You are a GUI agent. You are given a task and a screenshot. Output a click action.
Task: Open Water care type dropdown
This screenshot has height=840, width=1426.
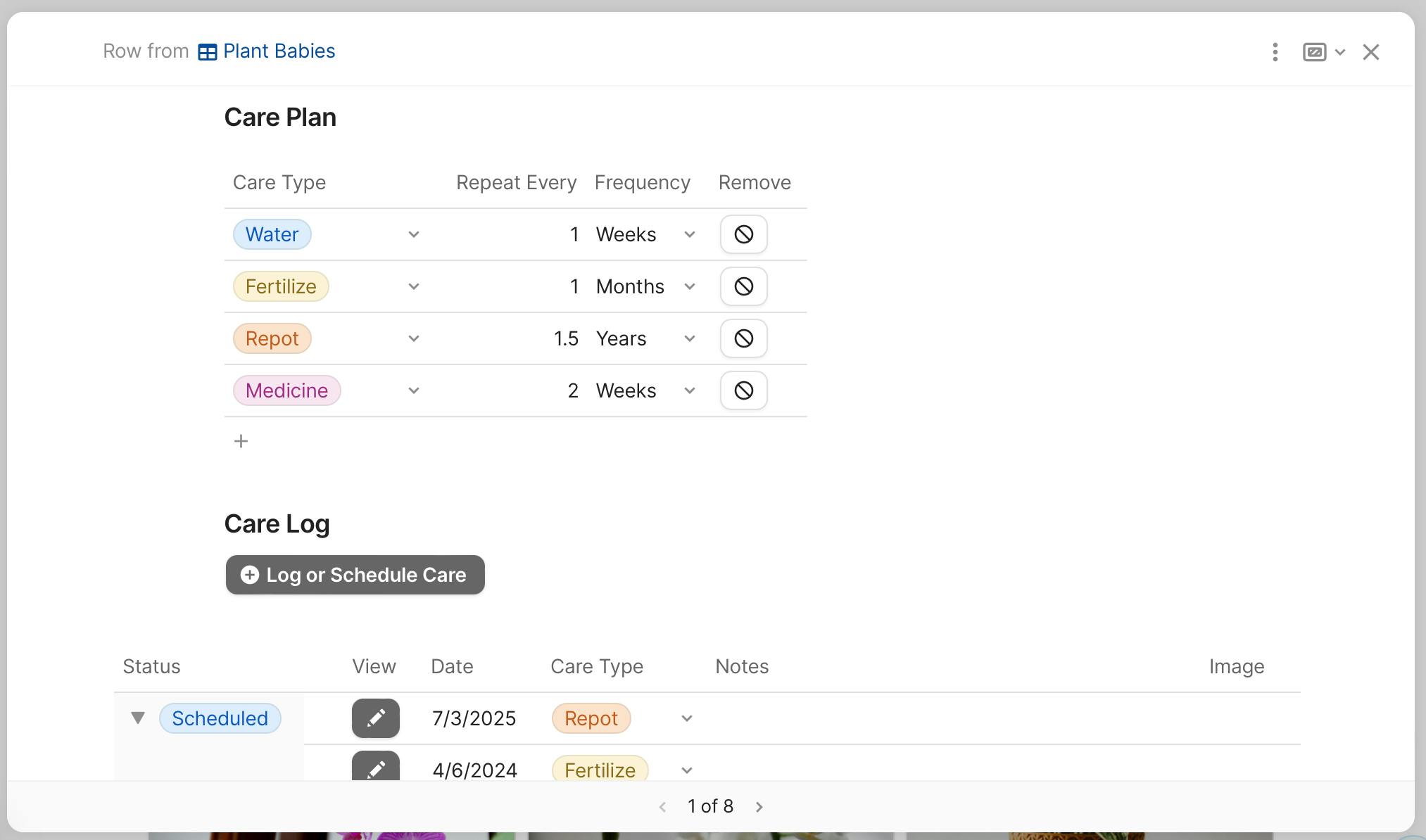[413, 234]
